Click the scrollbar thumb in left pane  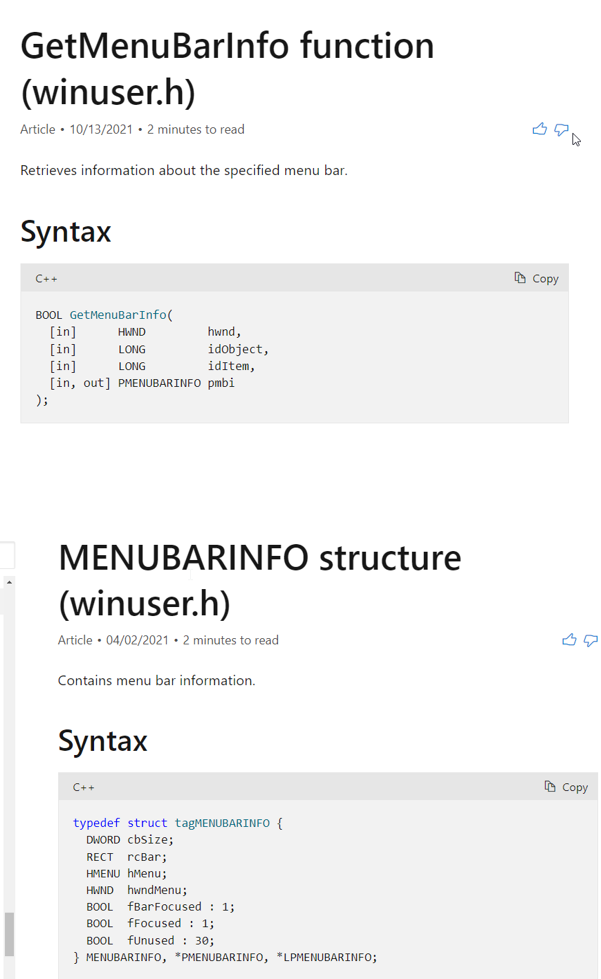(9, 934)
